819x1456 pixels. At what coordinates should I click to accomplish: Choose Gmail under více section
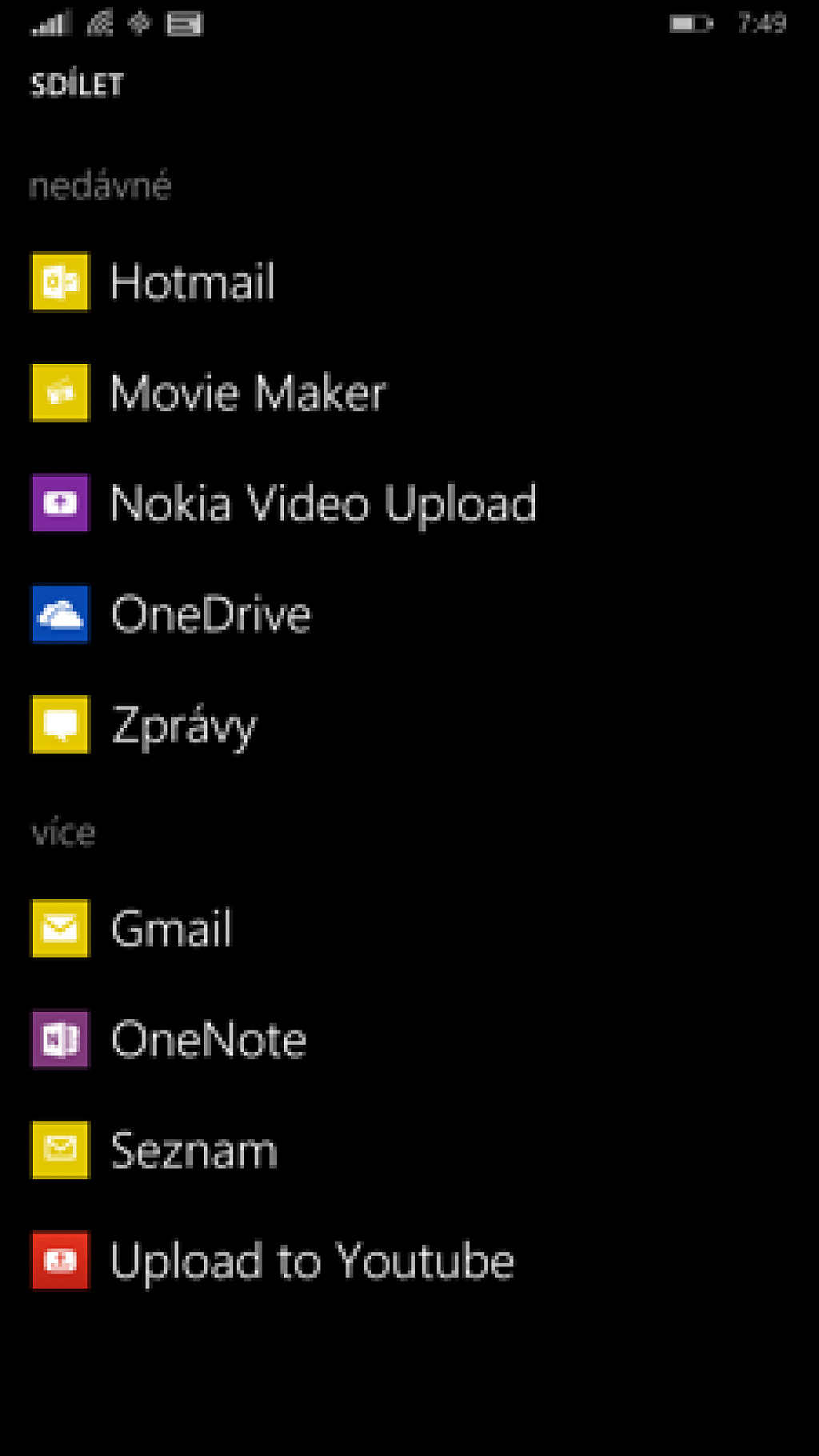point(171,928)
